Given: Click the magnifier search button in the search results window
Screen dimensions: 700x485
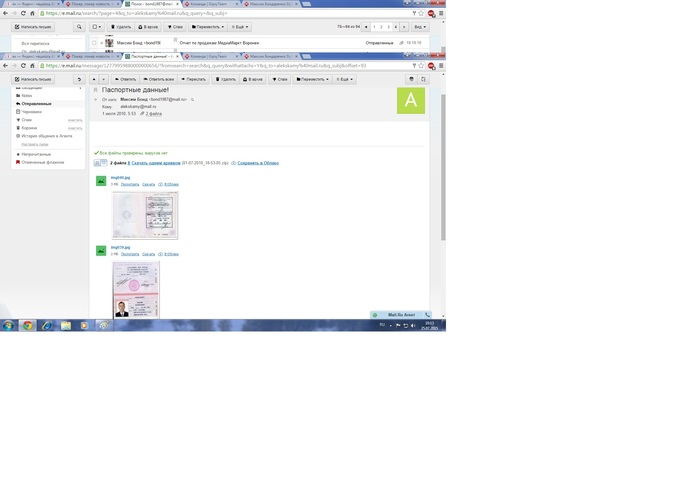Looking at the screenshot, I should (x=79, y=27).
